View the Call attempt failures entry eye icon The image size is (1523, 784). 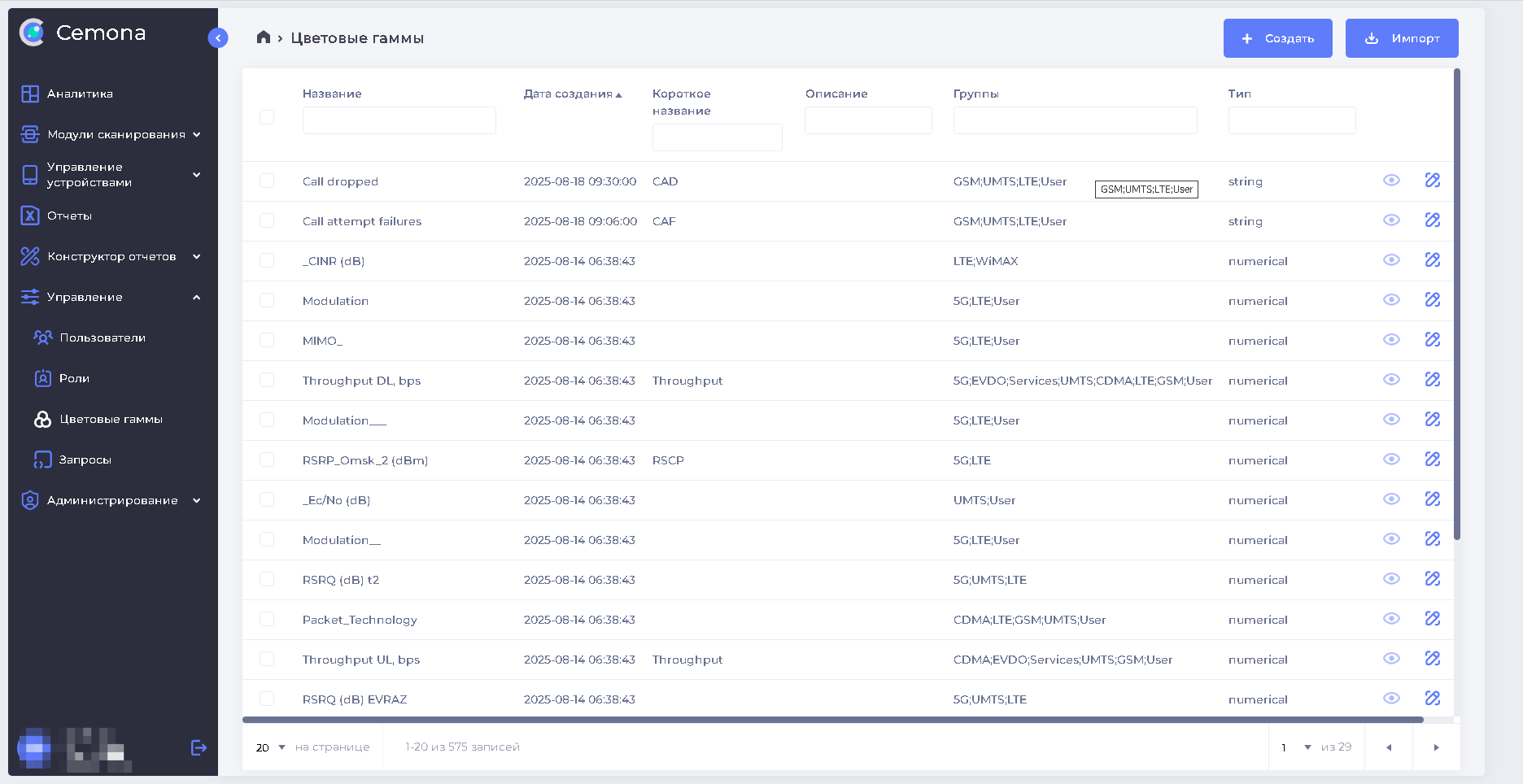click(x=1391, y=220)
